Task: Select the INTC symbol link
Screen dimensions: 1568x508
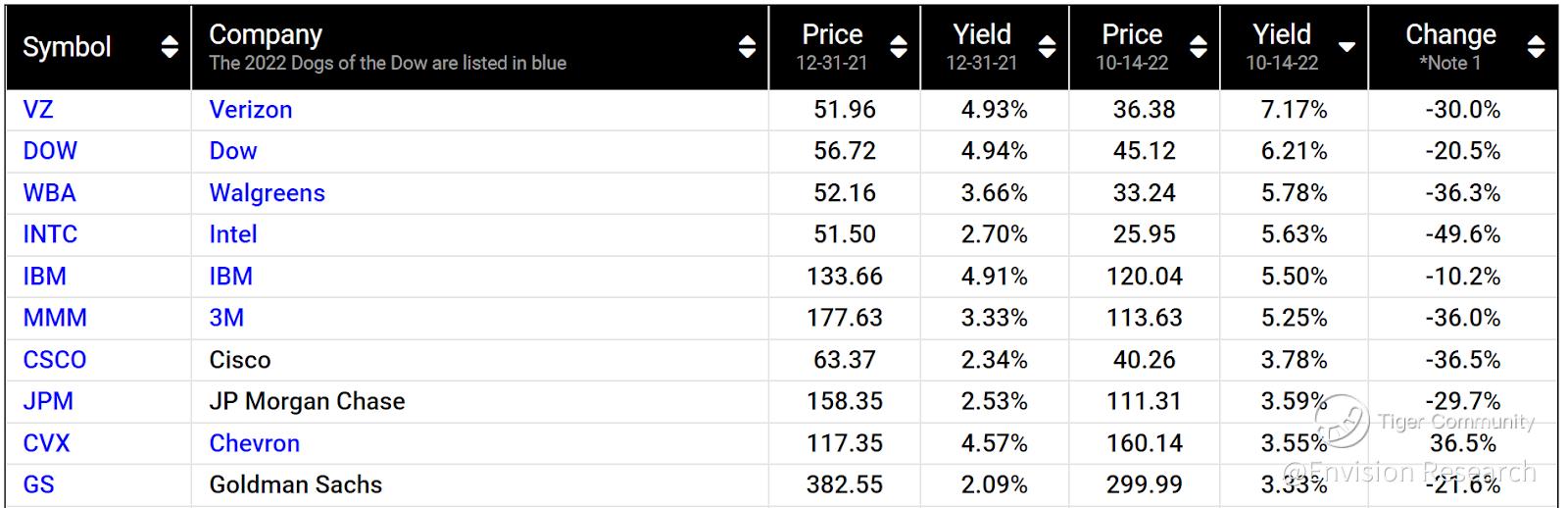Action: point(50,234)
